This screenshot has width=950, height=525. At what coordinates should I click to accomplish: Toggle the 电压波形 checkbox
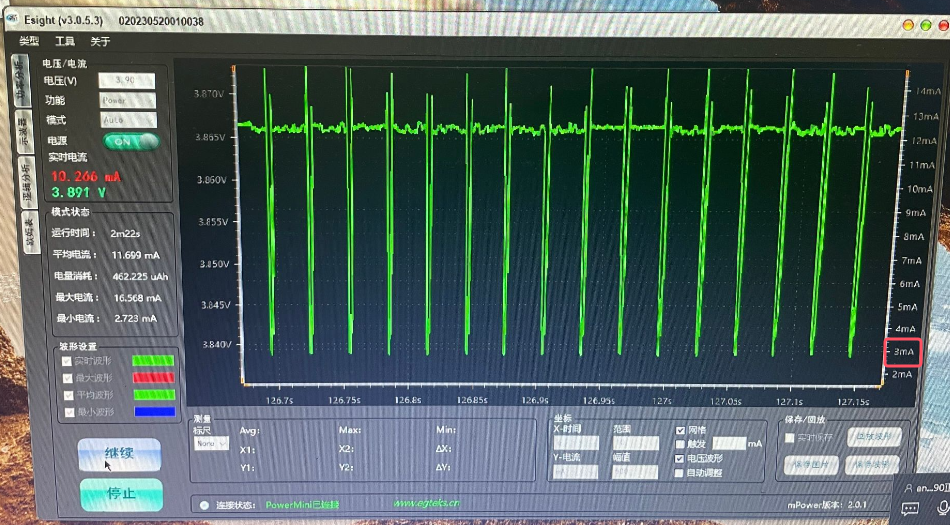coord(679,459)
